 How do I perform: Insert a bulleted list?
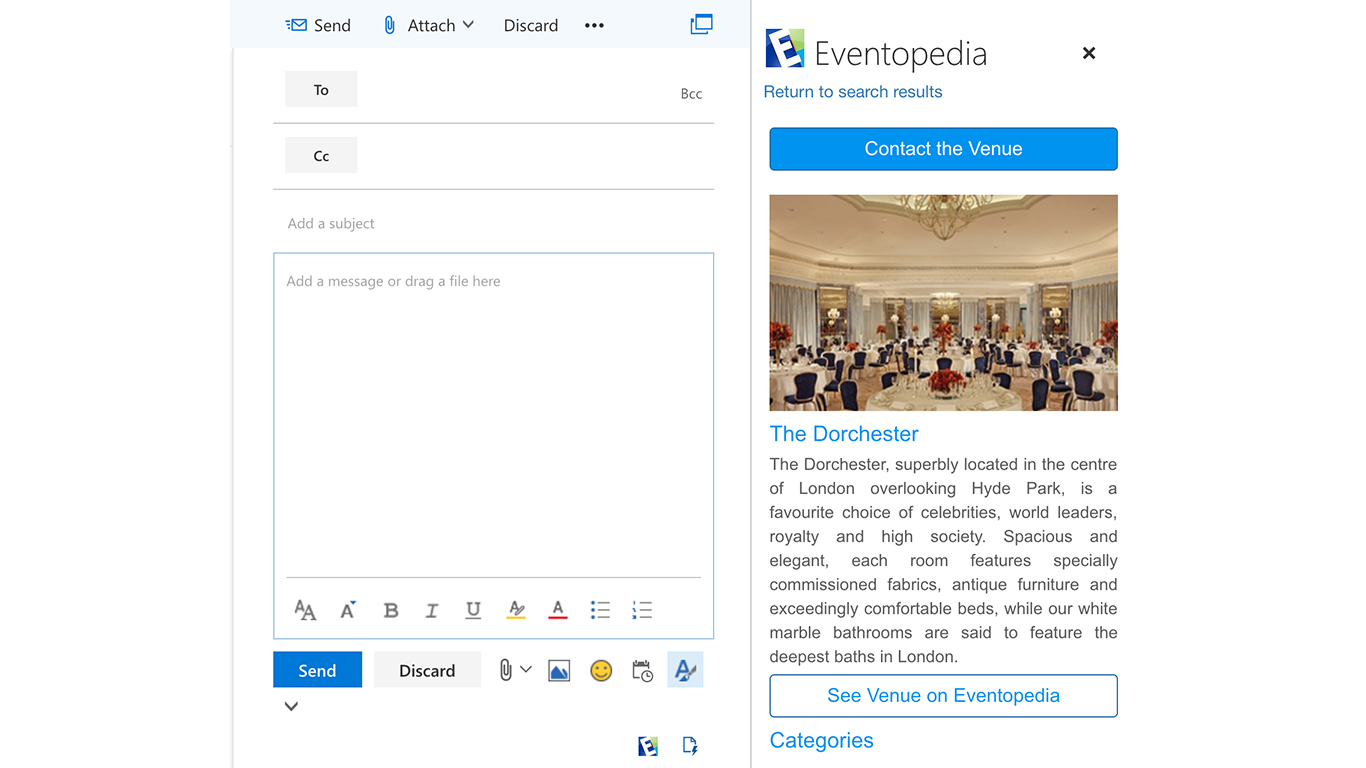pos(600,610)
